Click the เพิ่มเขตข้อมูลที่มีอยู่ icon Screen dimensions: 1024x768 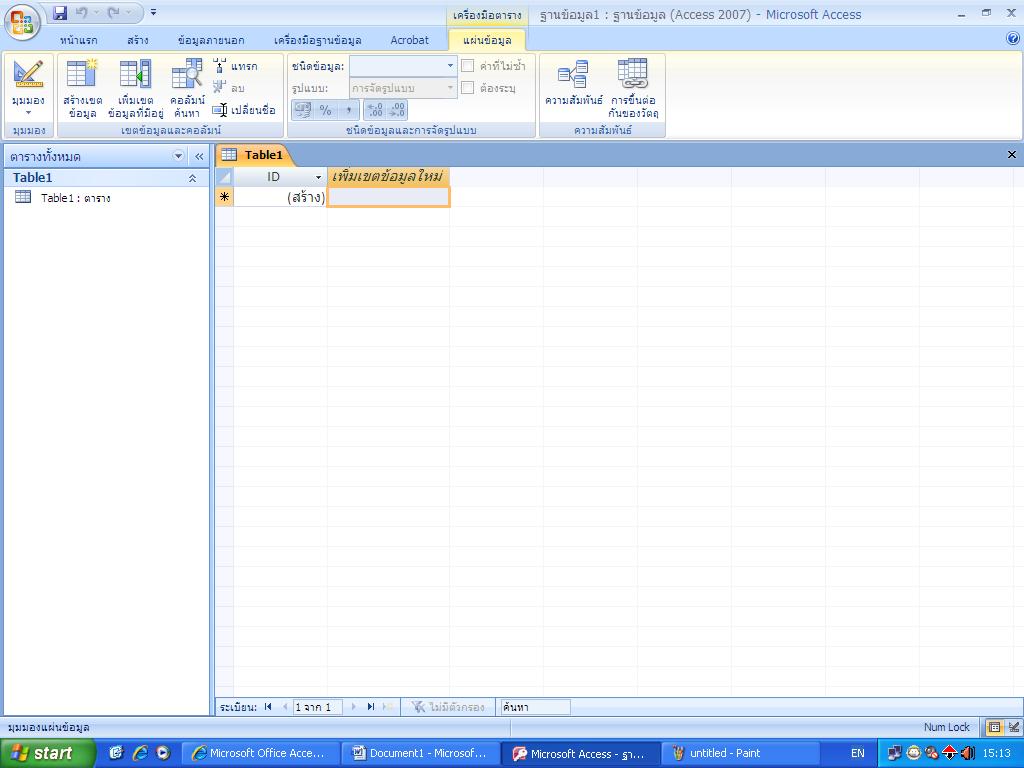click(x=135, y=74)
